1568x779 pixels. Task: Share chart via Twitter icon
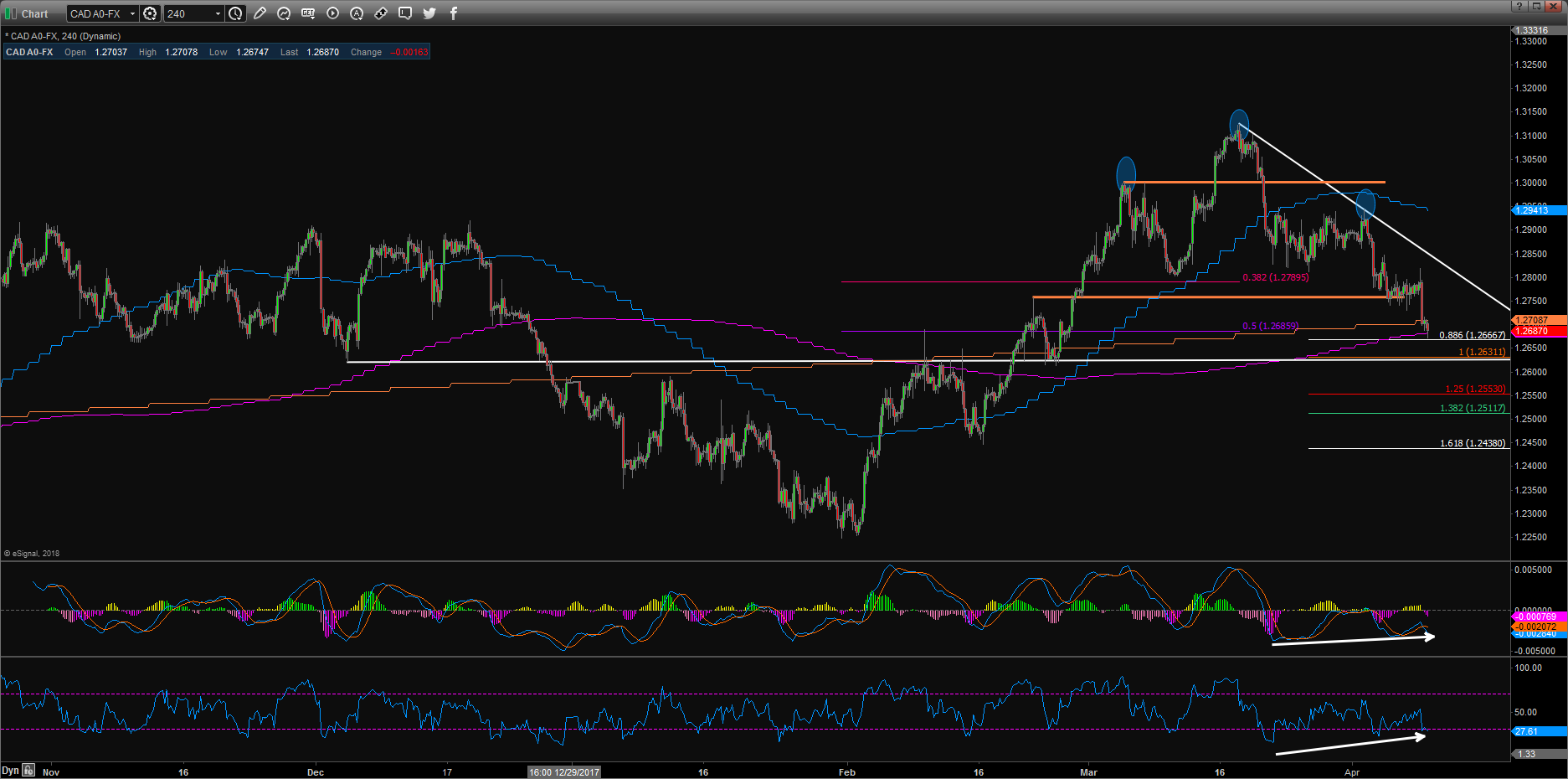coord(429,13)
